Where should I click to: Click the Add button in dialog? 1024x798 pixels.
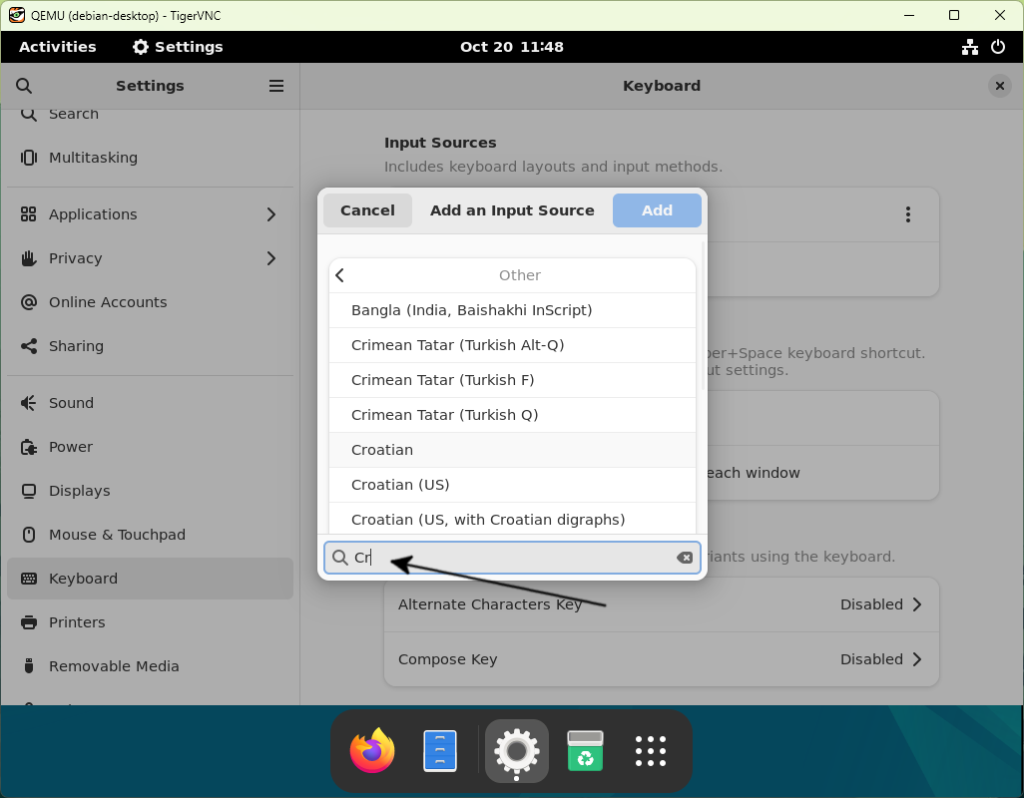point(657,210)
